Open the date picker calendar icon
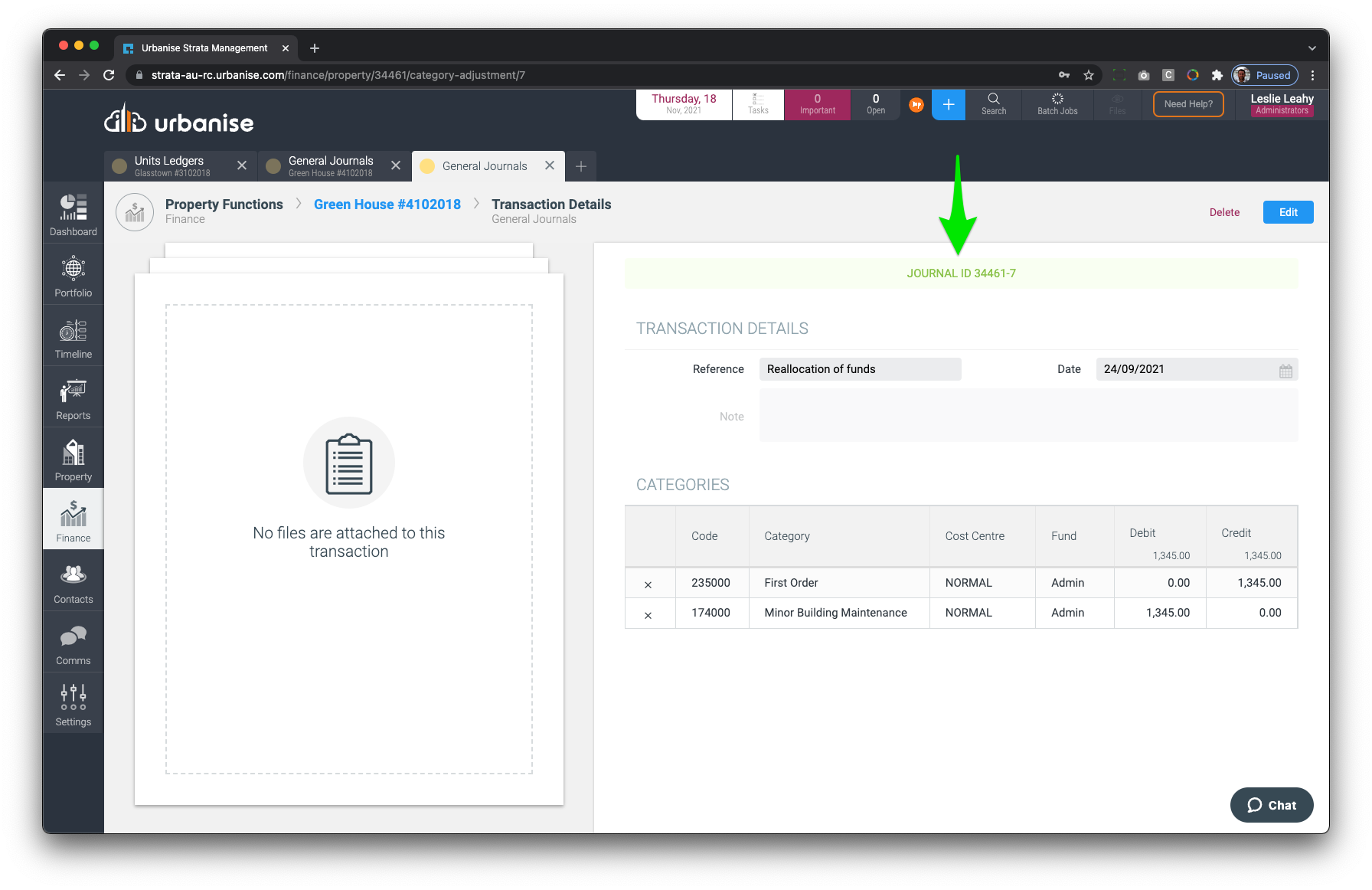1372x890 pixels. 1285,371
